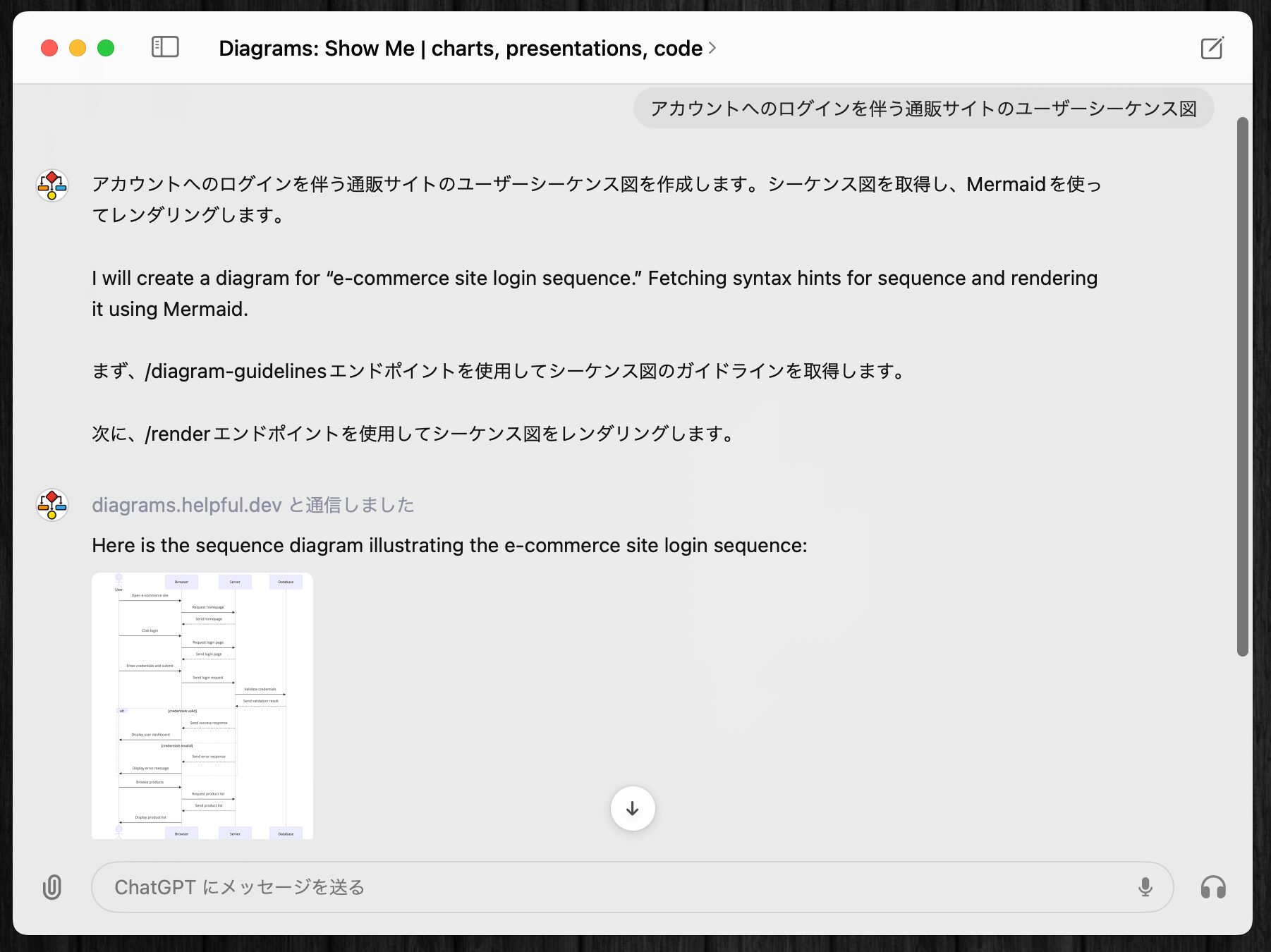Open the Diagrams: Show Me title menu

(460, 48)
